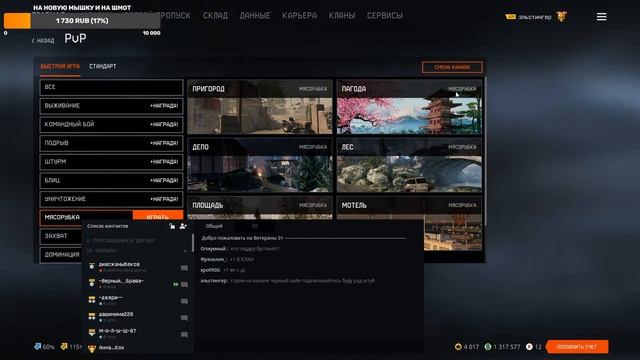Choose the Пригород map thumbnail
The height and width of the screenshot is (360, 640).
pos(260,107)
